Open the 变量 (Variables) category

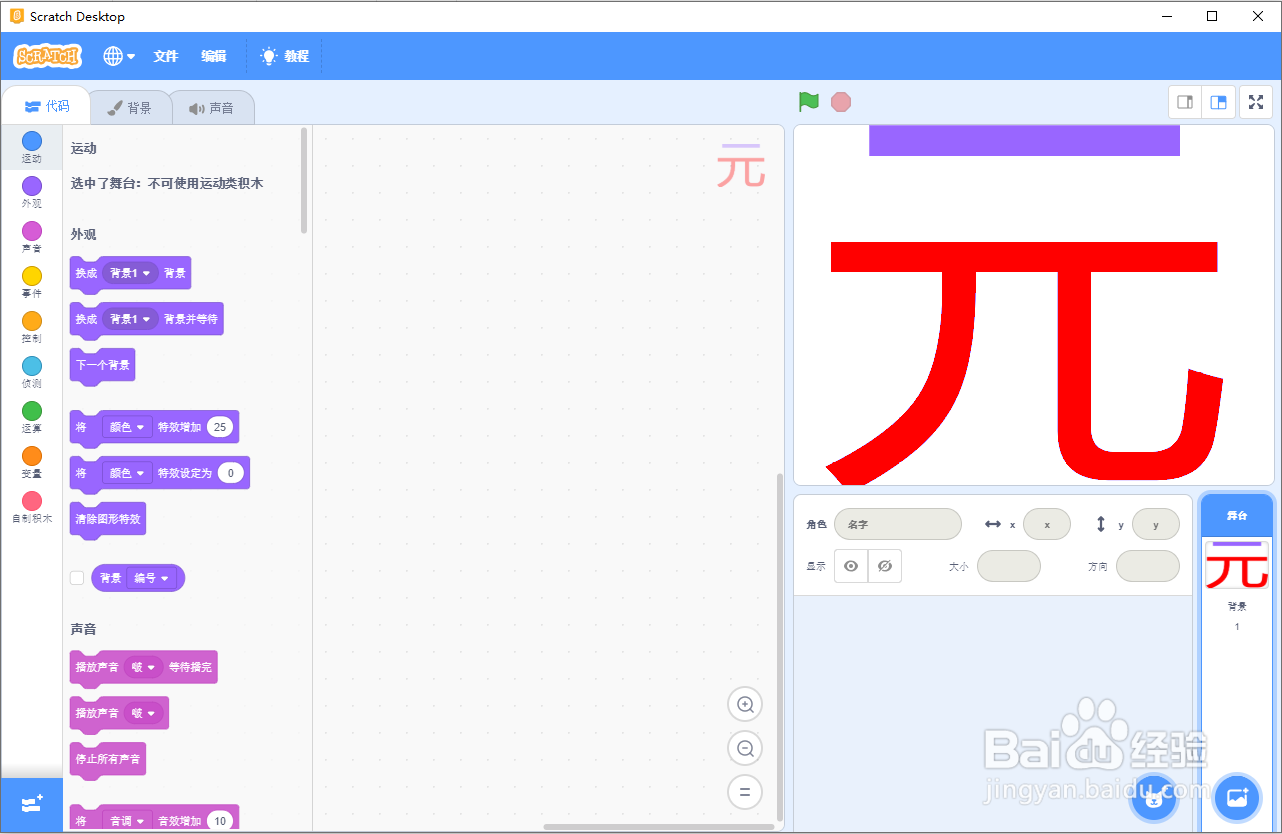click(31, 455)
